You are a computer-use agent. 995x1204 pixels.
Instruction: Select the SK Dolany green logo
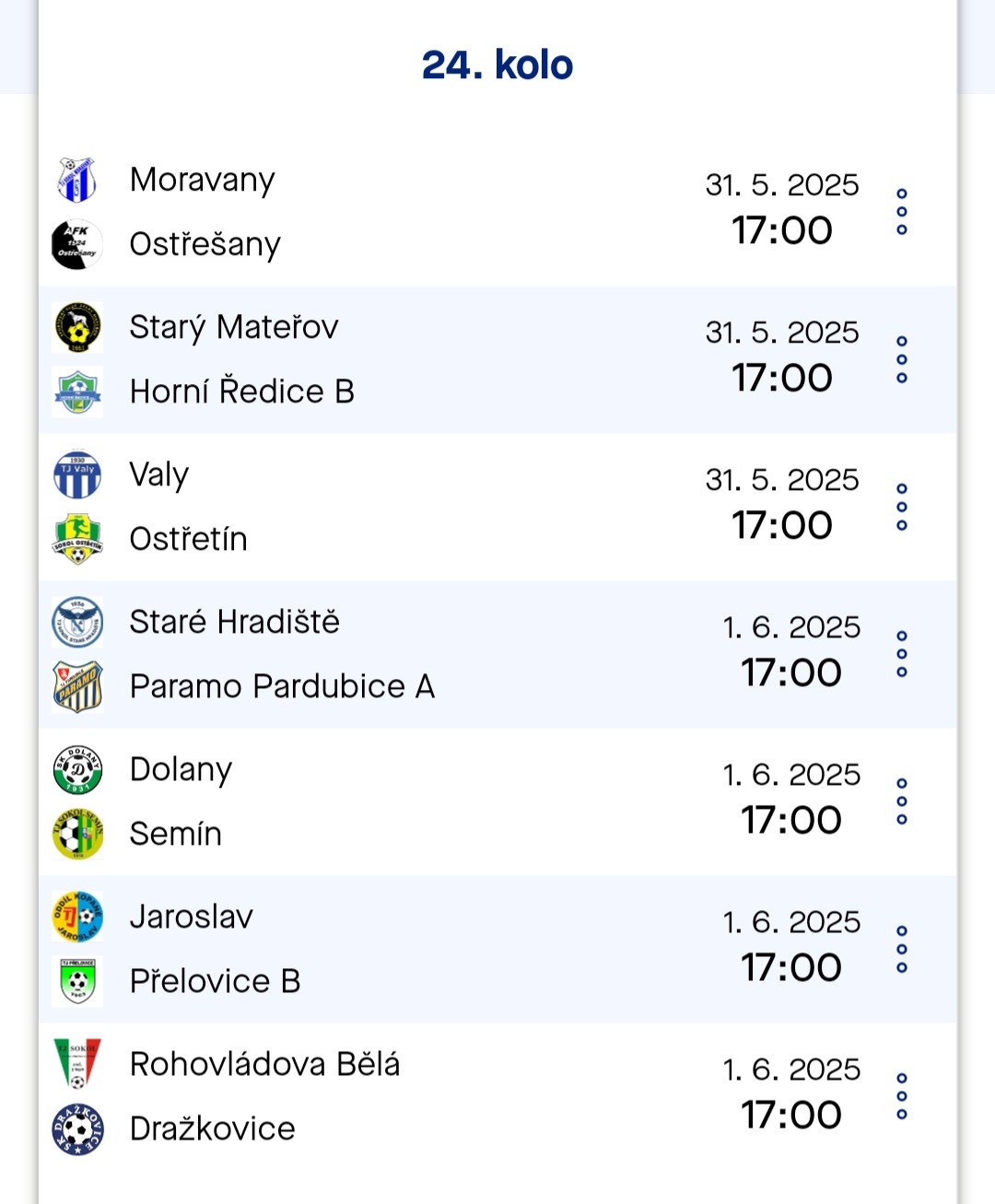(77, 769)
